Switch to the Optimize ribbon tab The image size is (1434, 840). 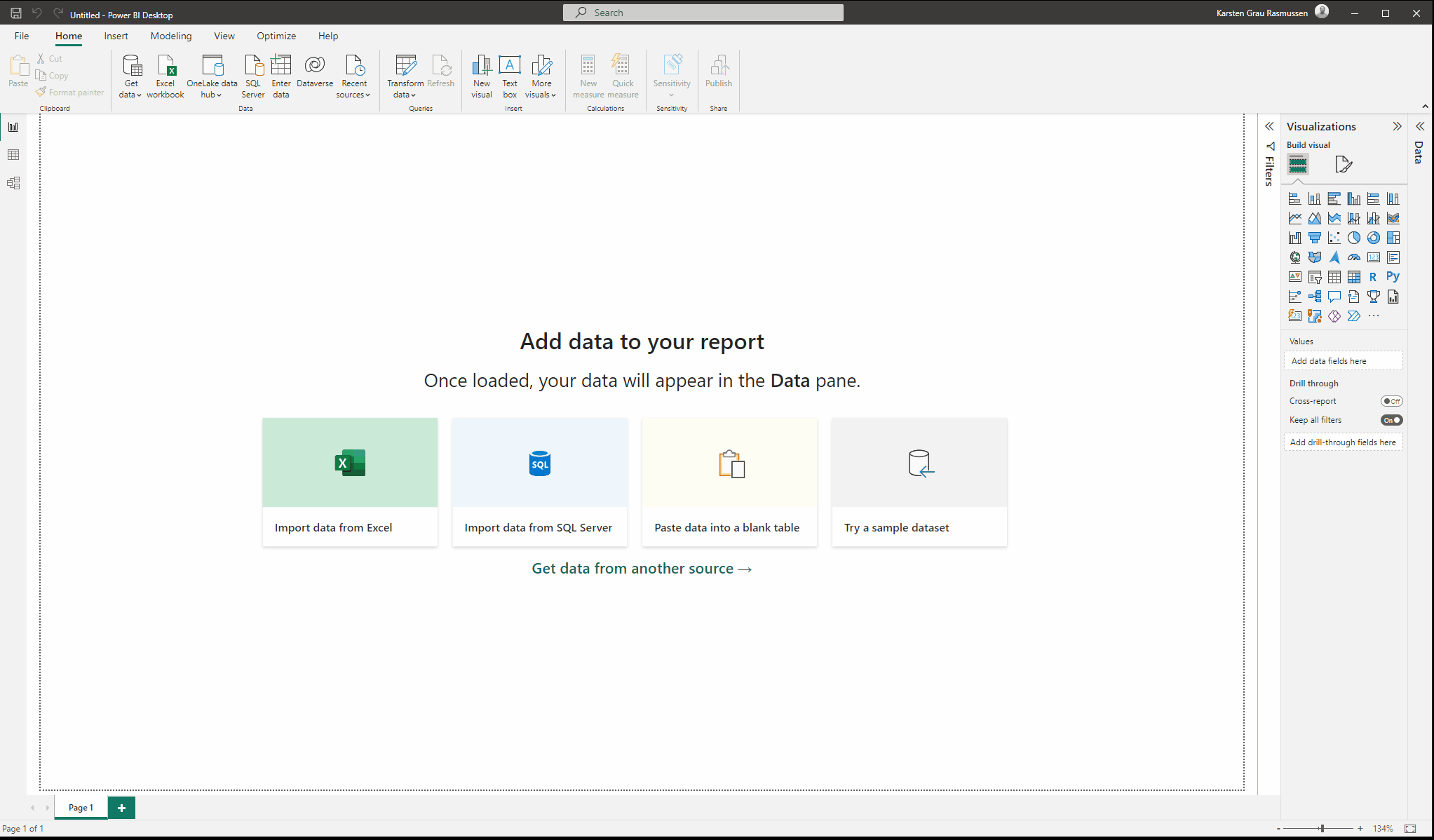click(x=276, y=36)
